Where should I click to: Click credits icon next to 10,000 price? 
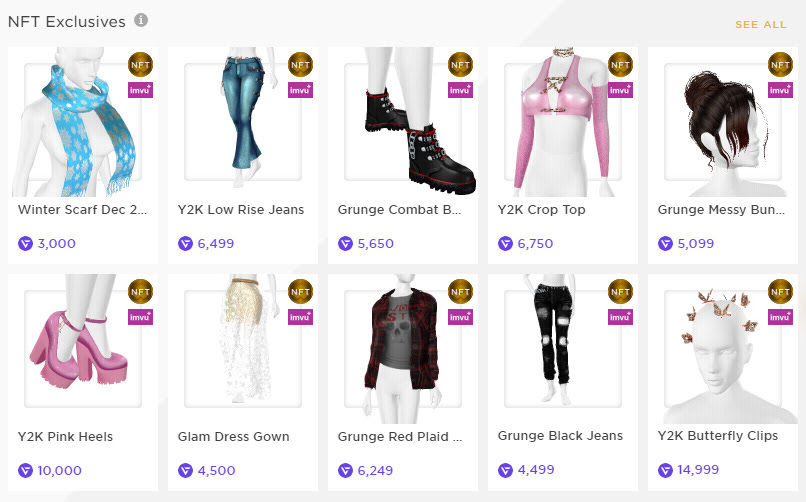point(25,470)
